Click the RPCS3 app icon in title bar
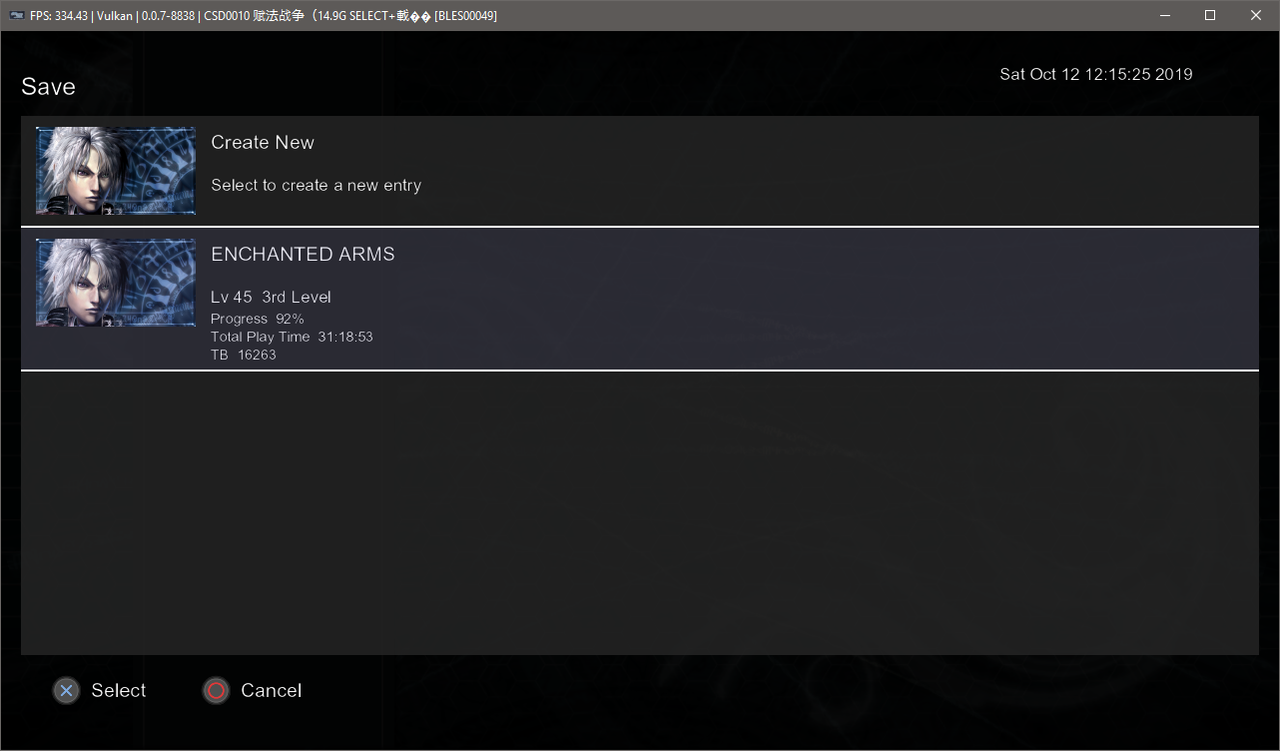Image resolution: width=1280 pixels, height=751 pixels. coord(16,15)
